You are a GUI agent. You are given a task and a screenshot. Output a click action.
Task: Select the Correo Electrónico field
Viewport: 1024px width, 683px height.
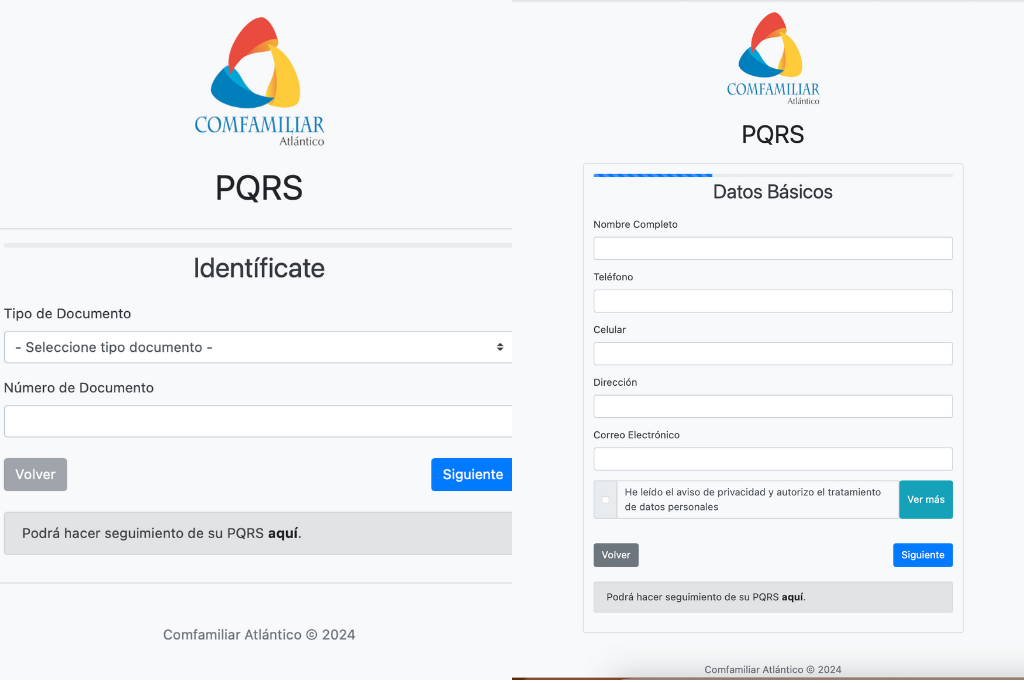pyautogui.click(x=772, y=459)
